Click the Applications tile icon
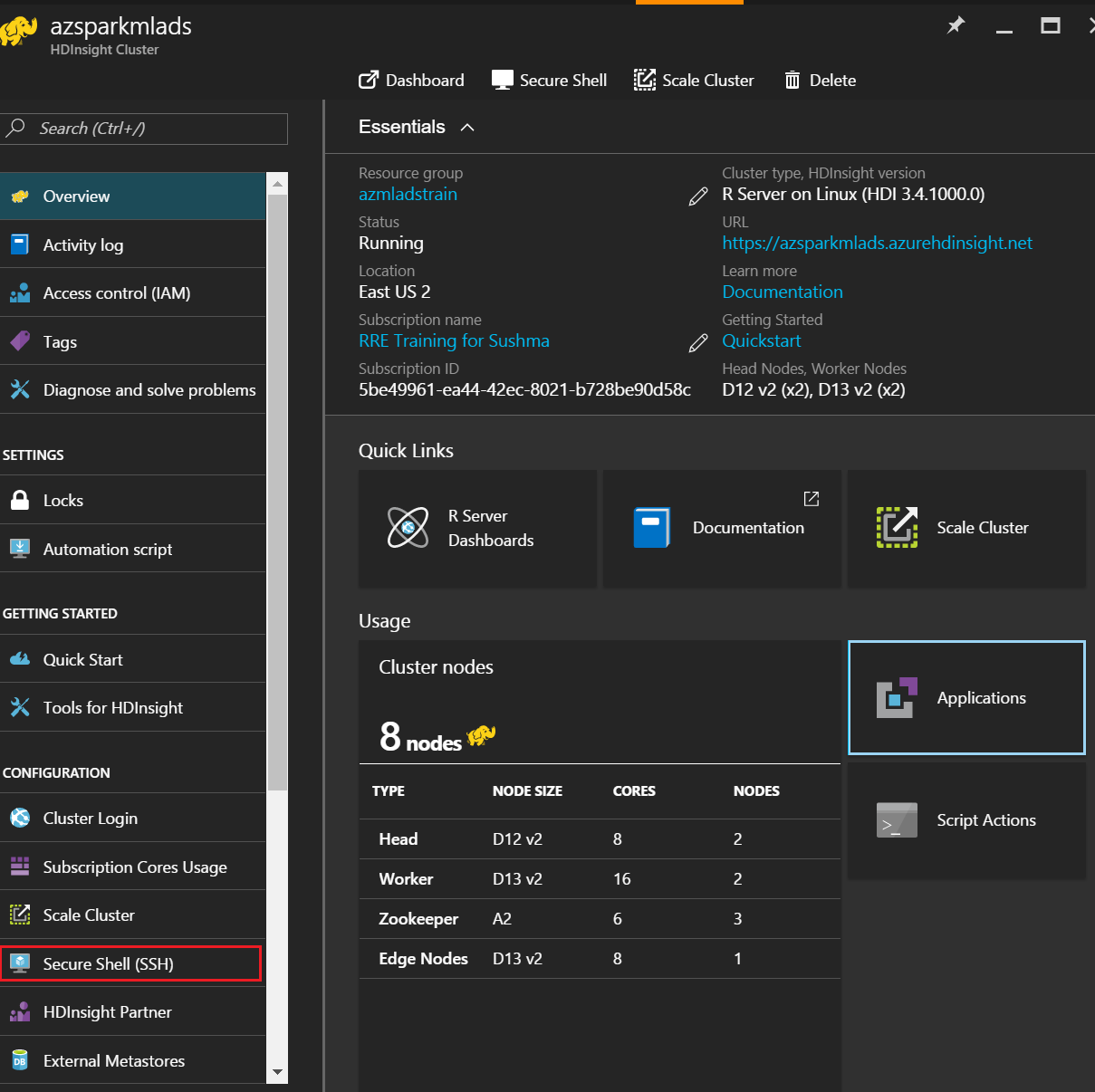 [x=897, y=697]
